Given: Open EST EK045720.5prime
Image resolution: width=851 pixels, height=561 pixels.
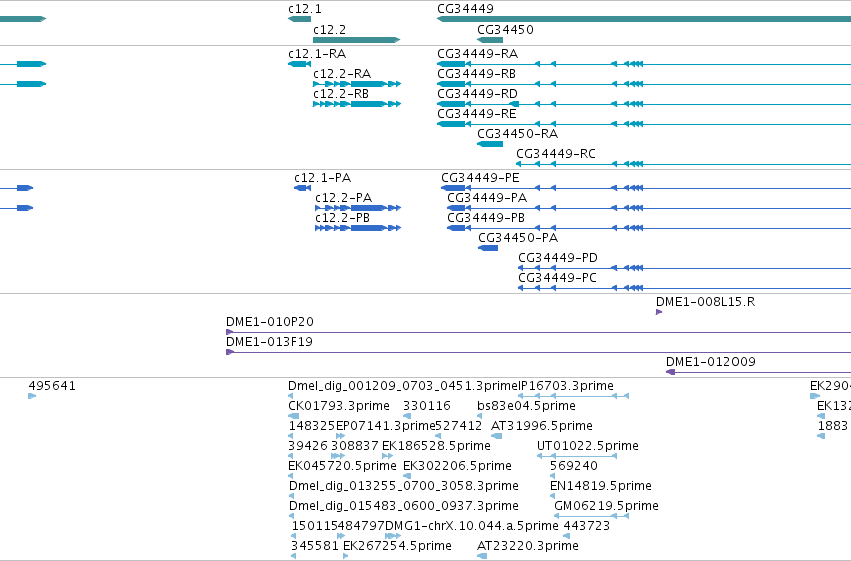Looking at the screenshot, I should tap(342, 467).
